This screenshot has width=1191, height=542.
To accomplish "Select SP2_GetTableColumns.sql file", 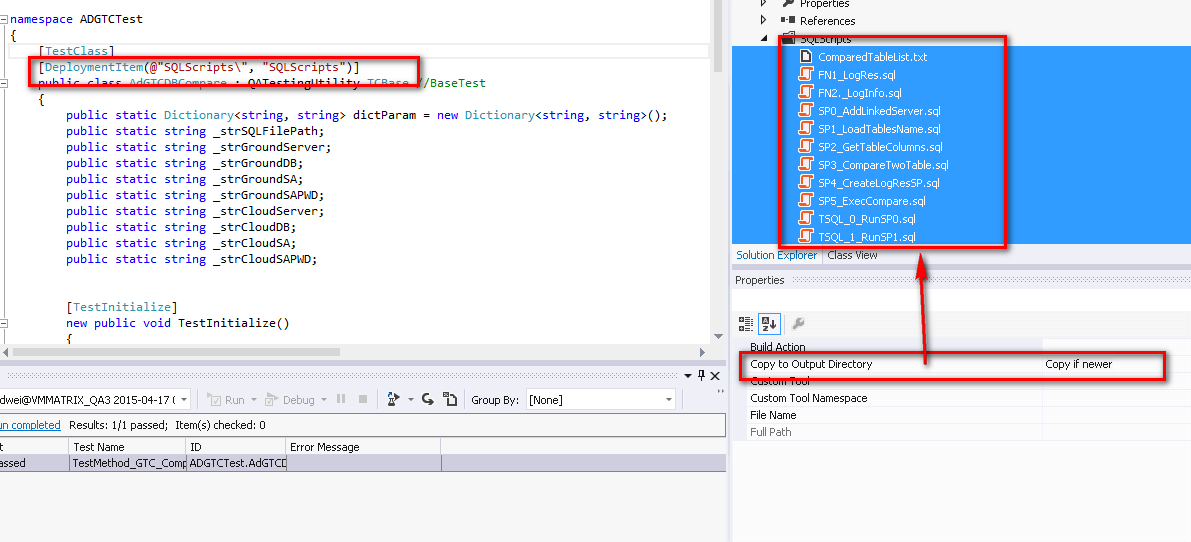I will [x=880, y=147].
